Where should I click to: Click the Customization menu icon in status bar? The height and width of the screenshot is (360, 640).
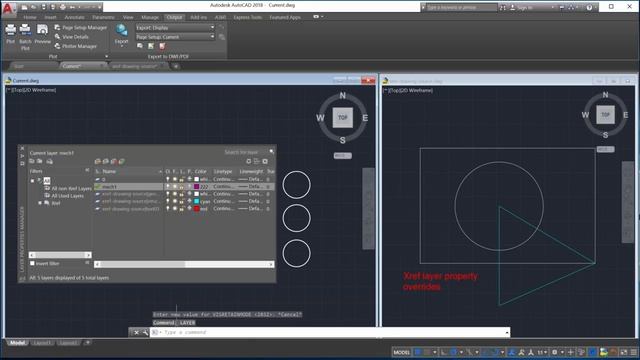[x=634, y=352]
